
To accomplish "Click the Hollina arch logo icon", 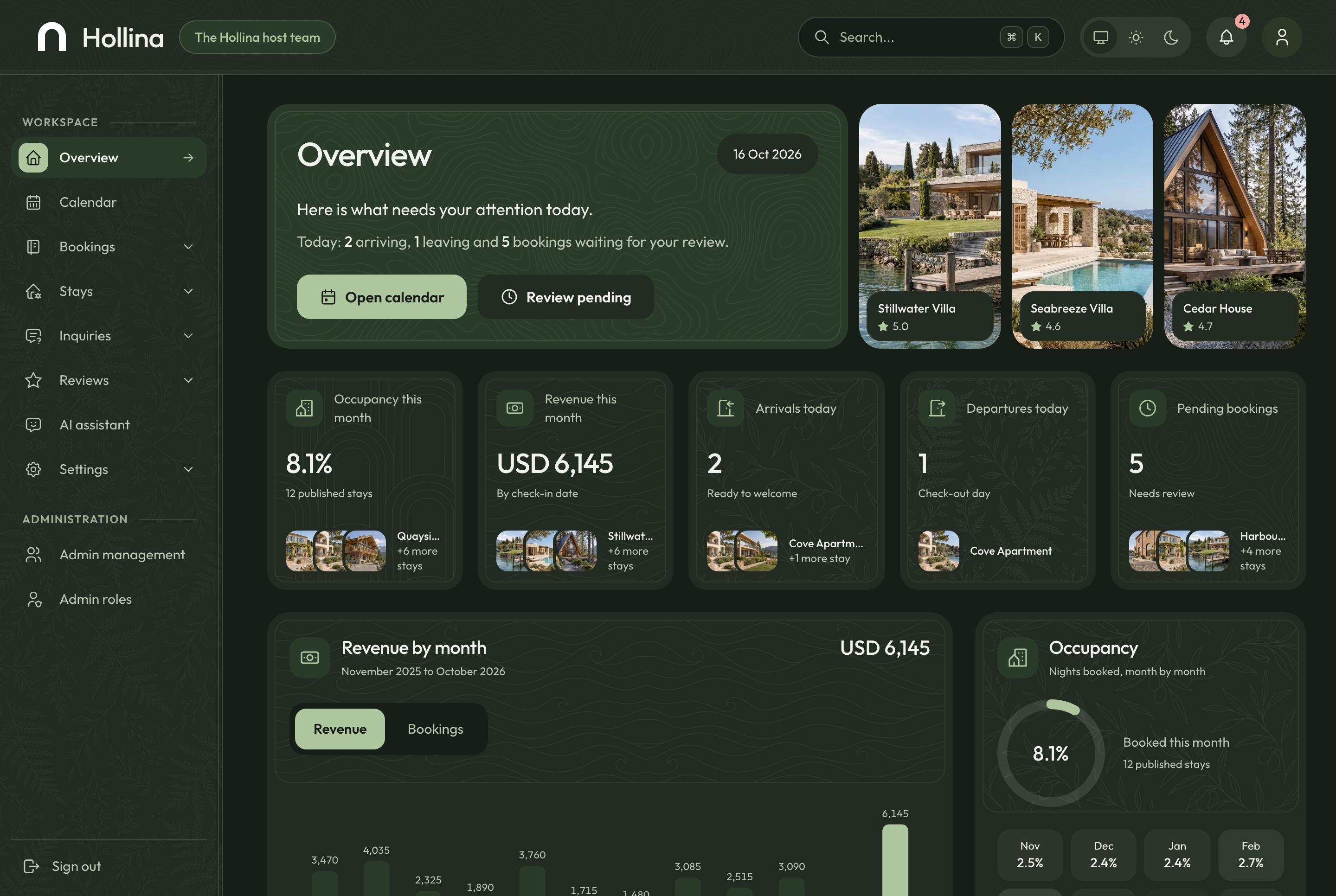I will (x=51, y=37).
